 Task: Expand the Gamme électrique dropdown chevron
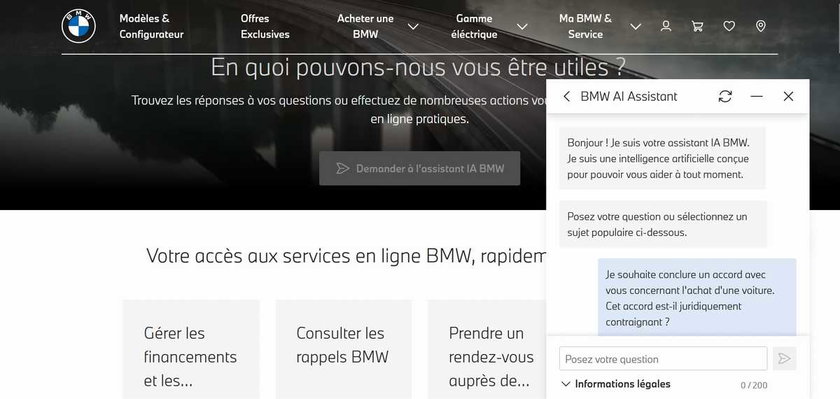tap(522, 26)
